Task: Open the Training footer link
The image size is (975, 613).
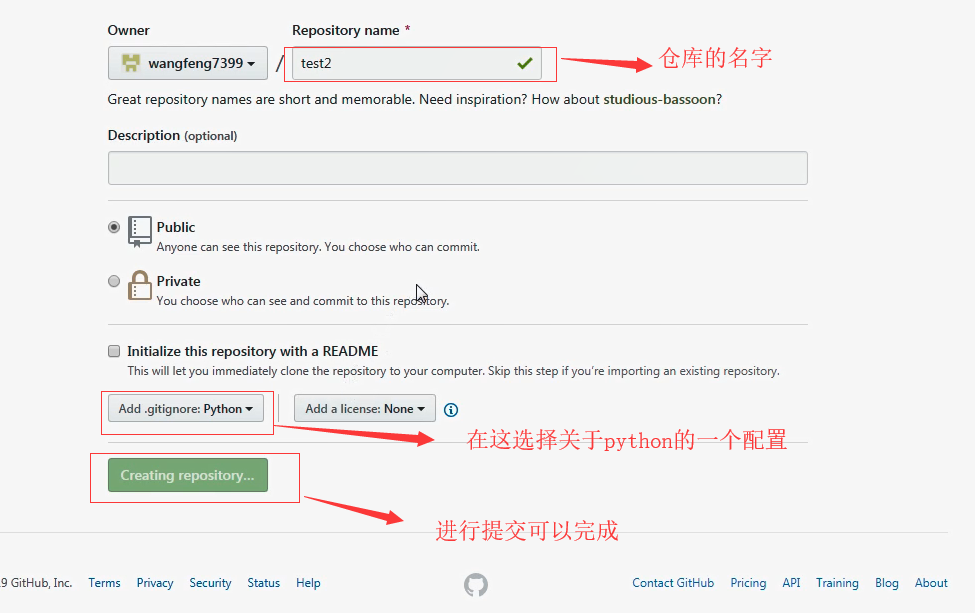Action: [x=837, y=583]
